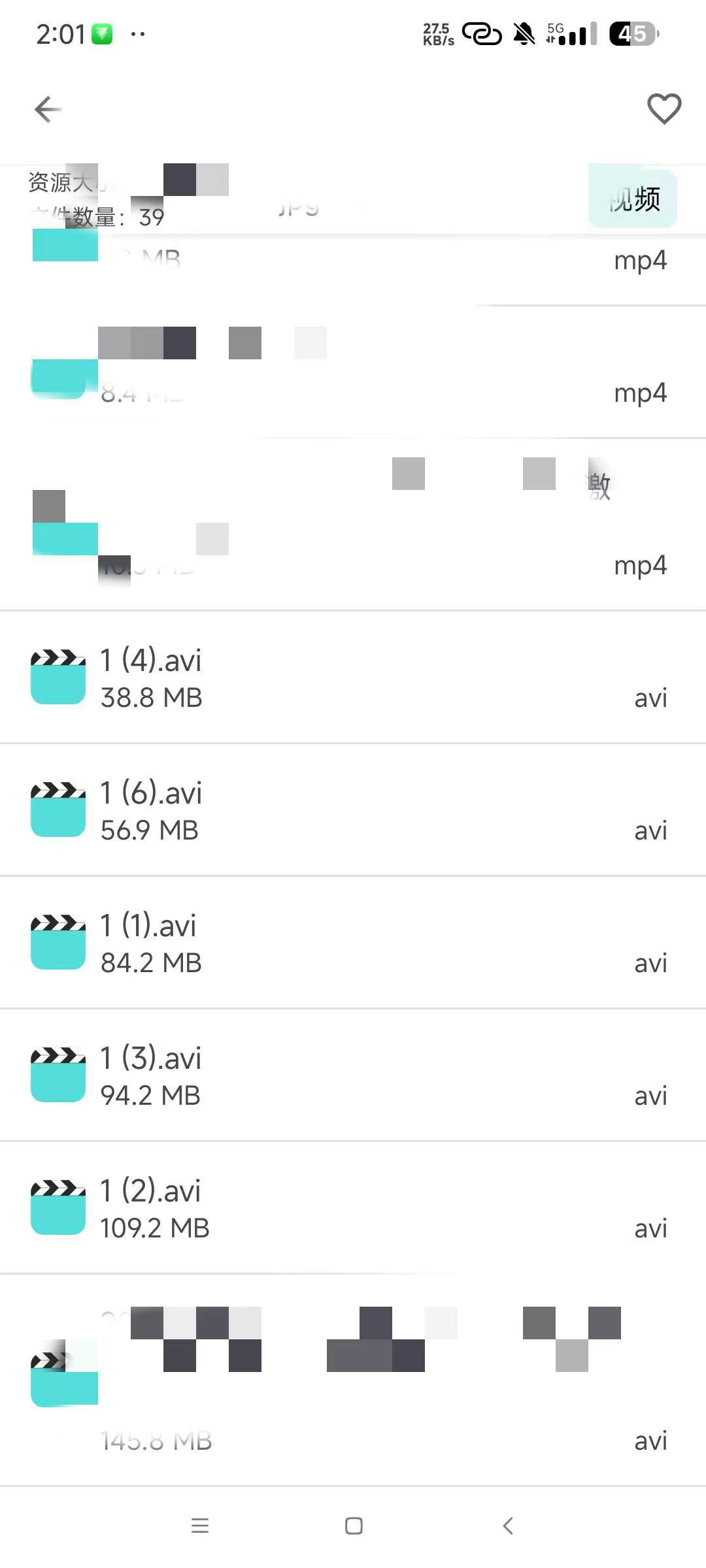Tap clapperboard icon of 1 (3).avi

coord(58,1075)
